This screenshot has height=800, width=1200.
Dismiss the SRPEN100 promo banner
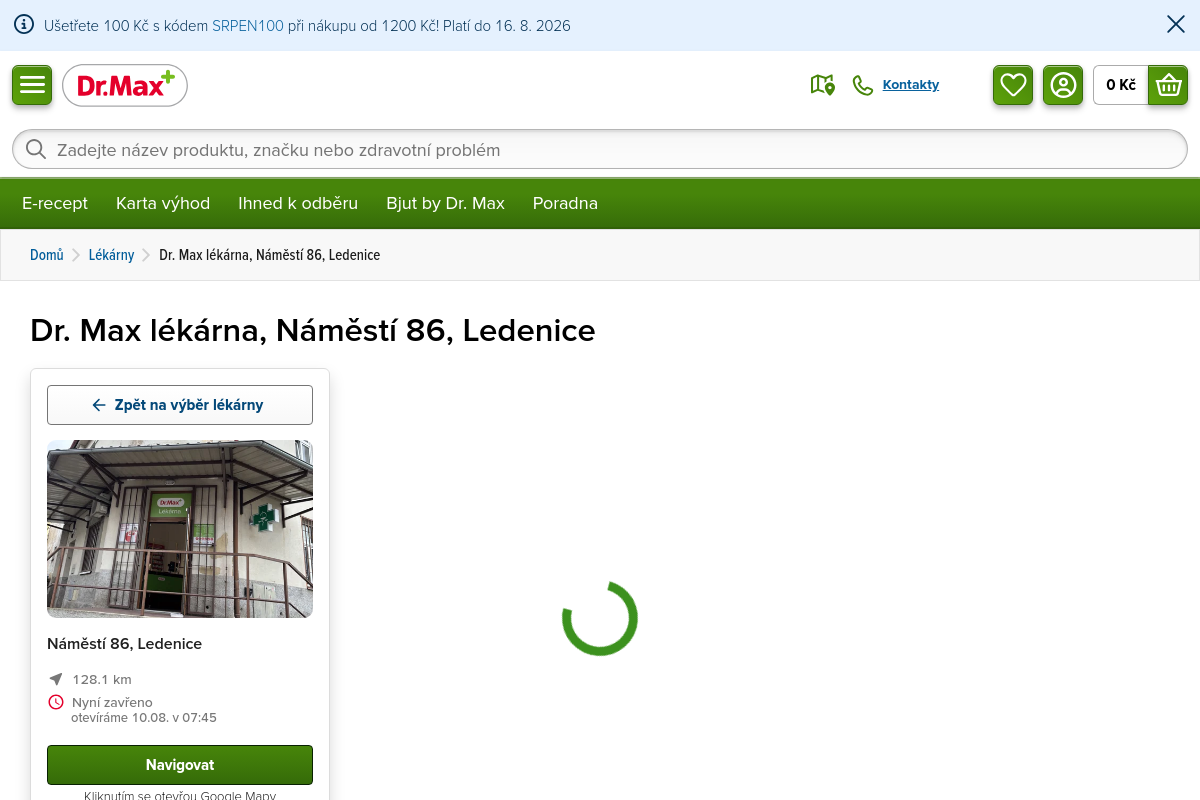1176,24
